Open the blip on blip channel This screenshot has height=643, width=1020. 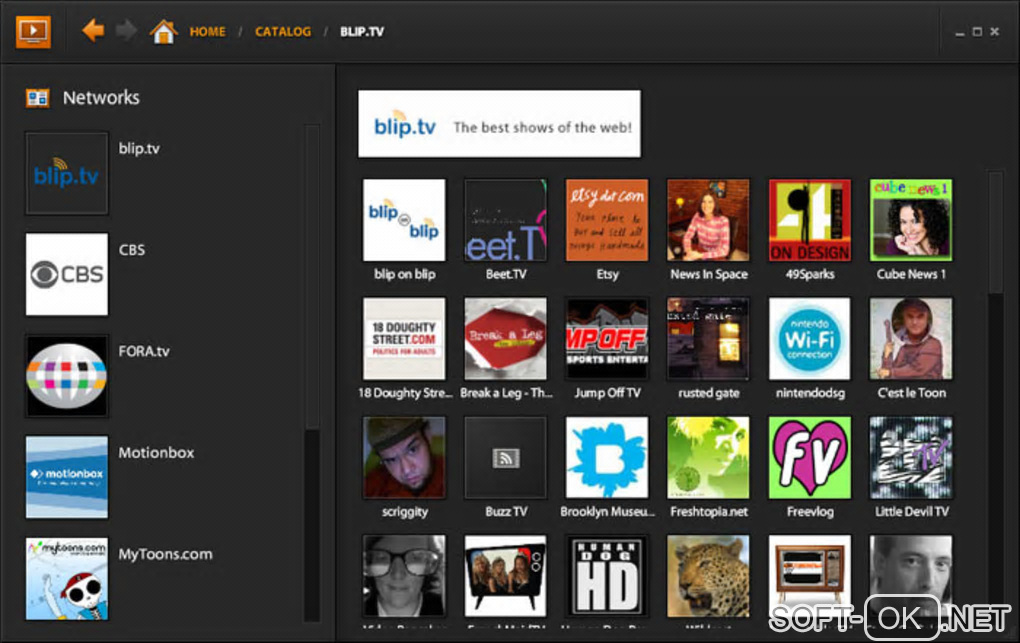[404, 220]
